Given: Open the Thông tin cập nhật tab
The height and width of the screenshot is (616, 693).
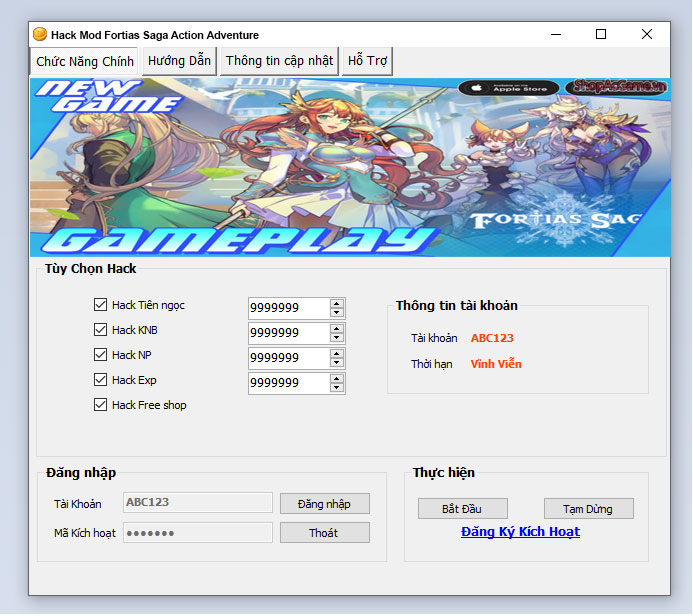Looking at the screenshot, I should point(279,61).
